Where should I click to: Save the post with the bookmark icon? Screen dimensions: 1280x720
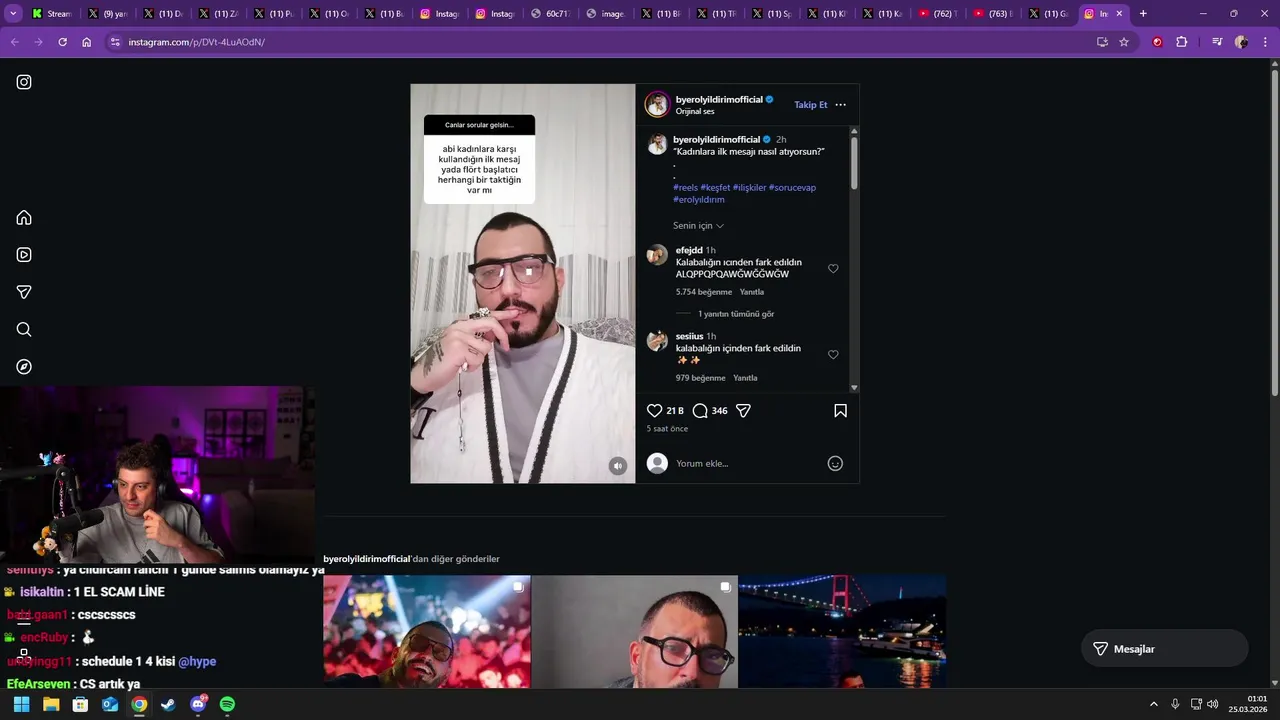(x=840, y=411)
